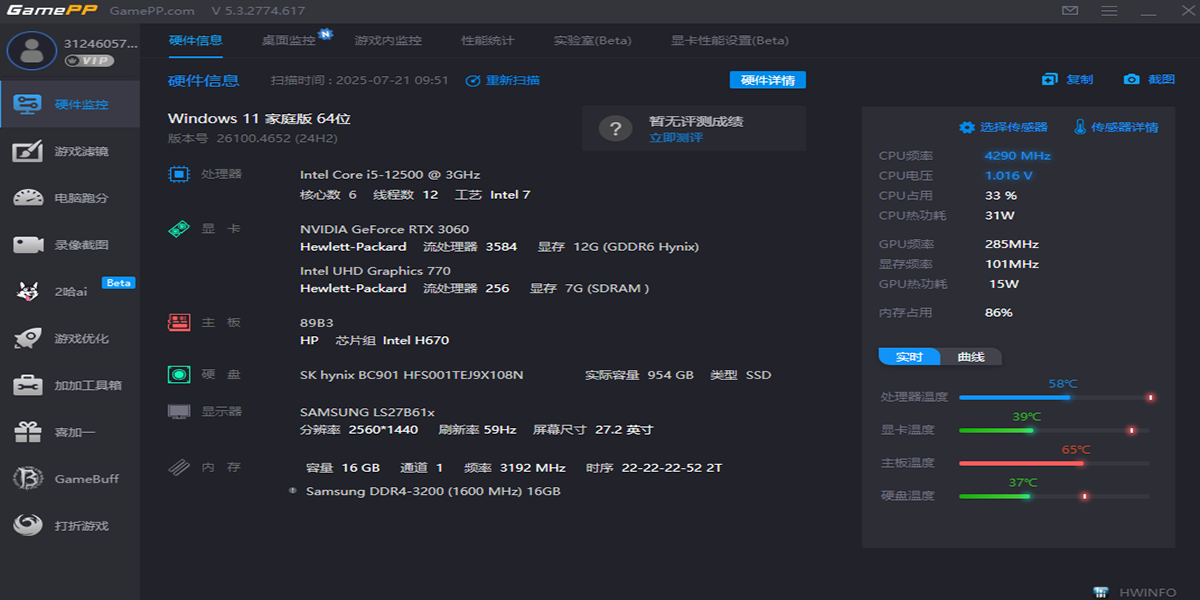Open the 实验室(Beta) tab
Image resolution: width=1200 pixels, height=600 pixels.
(593, 41)
